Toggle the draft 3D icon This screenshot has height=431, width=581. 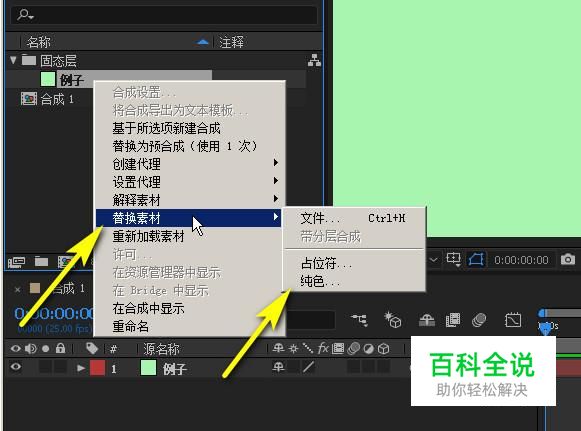(x=393, y=319)
